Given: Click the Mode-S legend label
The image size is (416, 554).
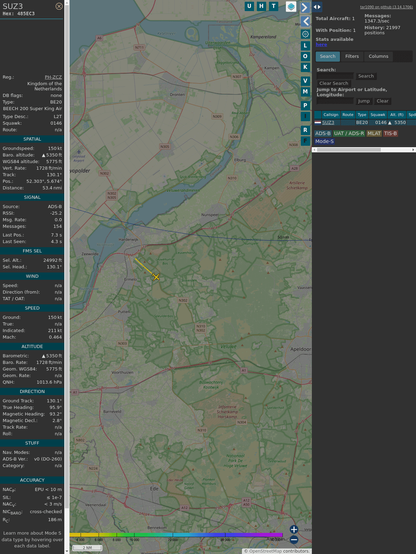Looking at the screenshot, I should tap(324, 141).
